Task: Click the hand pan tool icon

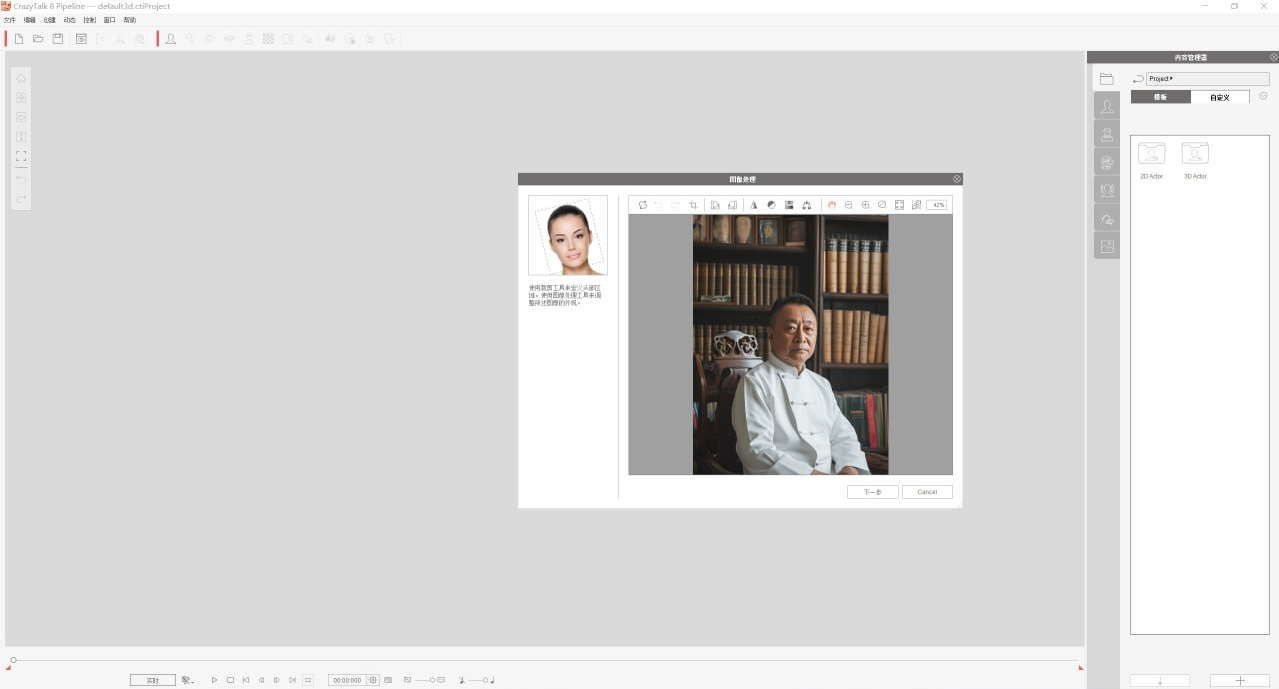Action: pyautogui.click(x=831, y=205)
